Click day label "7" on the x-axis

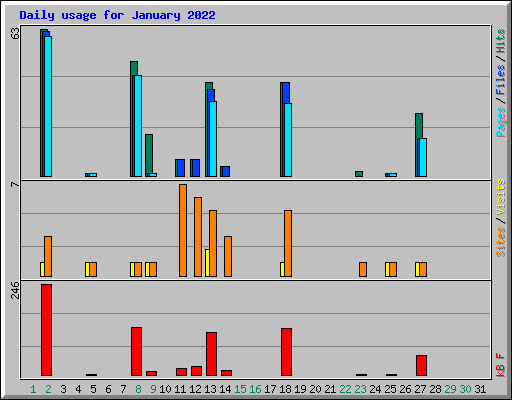coord(123,389)
